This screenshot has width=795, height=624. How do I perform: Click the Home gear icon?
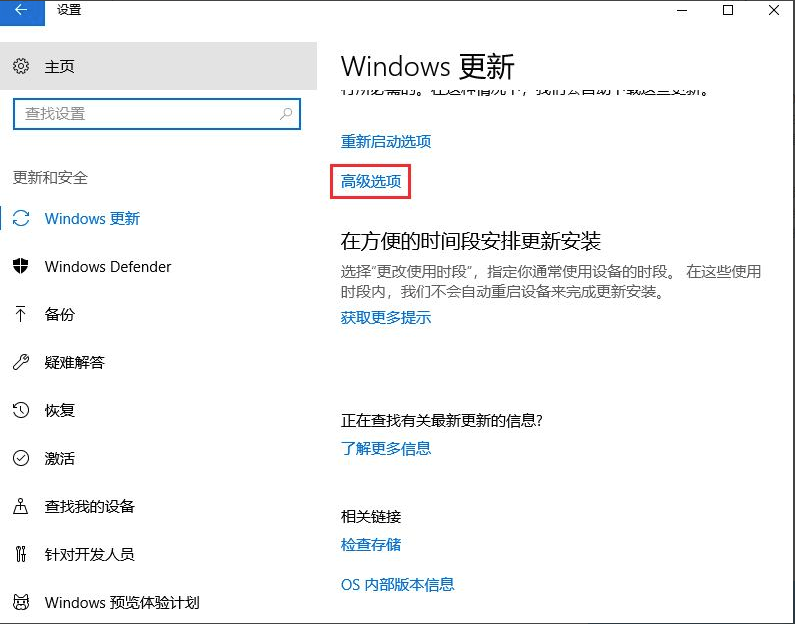point(21,67)
